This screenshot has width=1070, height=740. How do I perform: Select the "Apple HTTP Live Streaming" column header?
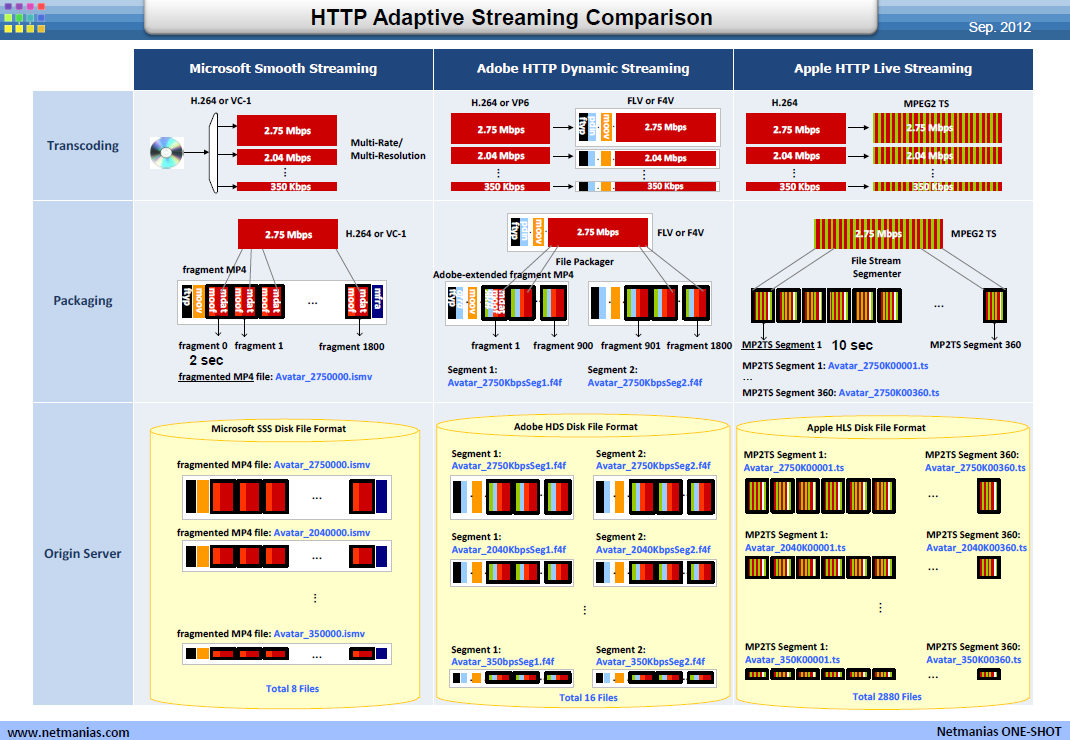pos(883,69)
